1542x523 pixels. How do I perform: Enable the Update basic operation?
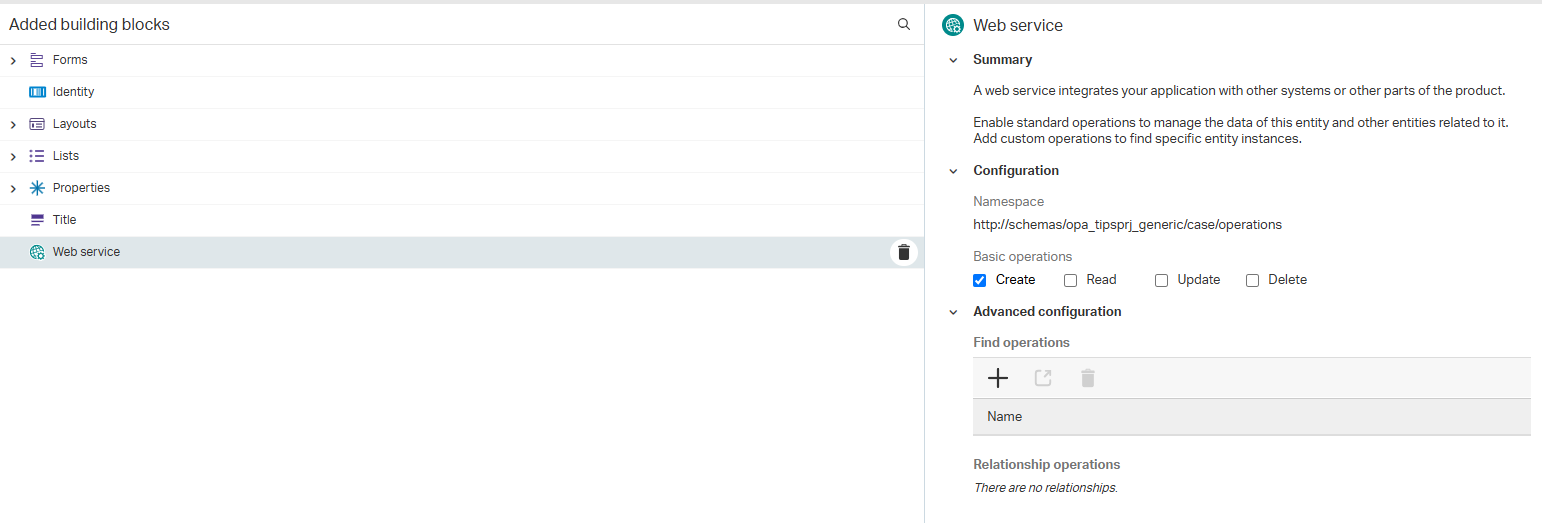(x=1161, y=280)
